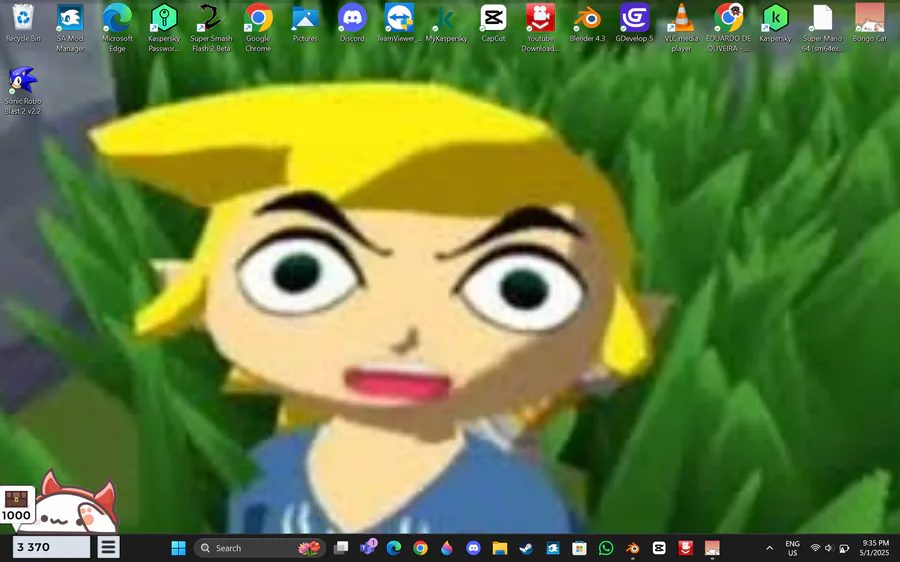
Task: Select the Blender 4.3 desktop icon
Action: [x=587, y=23]
